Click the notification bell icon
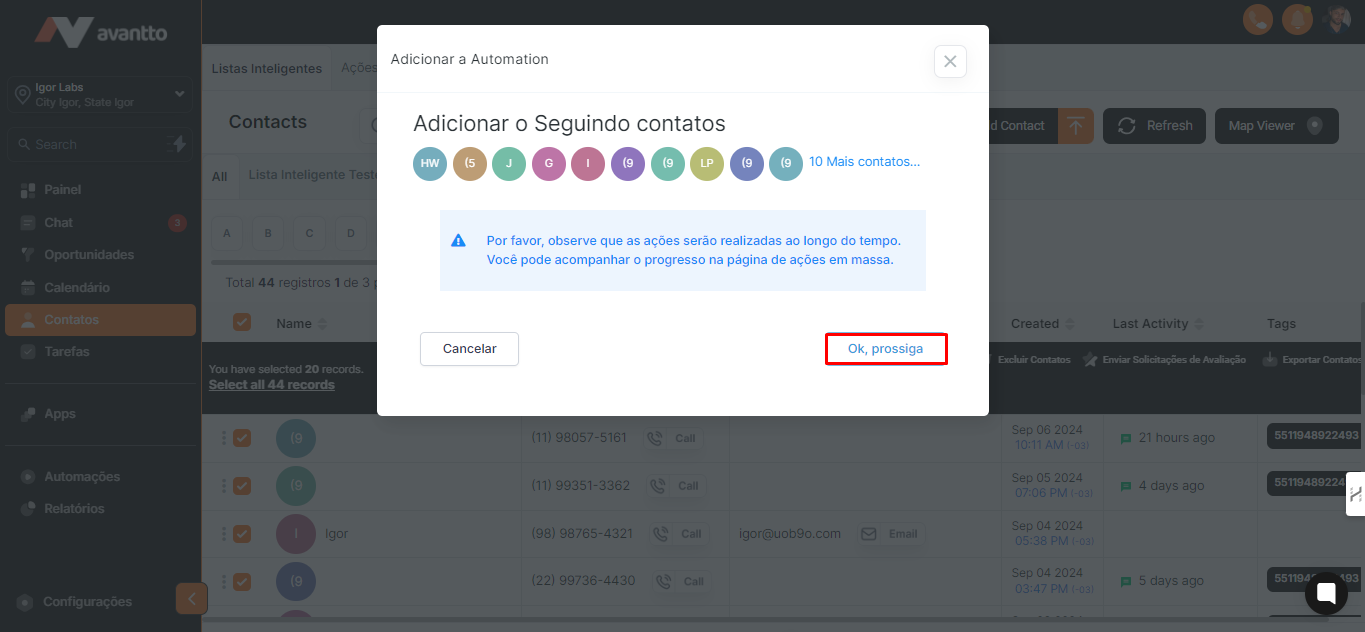Screen dimensions: 1365x632 click(1297, 19)
